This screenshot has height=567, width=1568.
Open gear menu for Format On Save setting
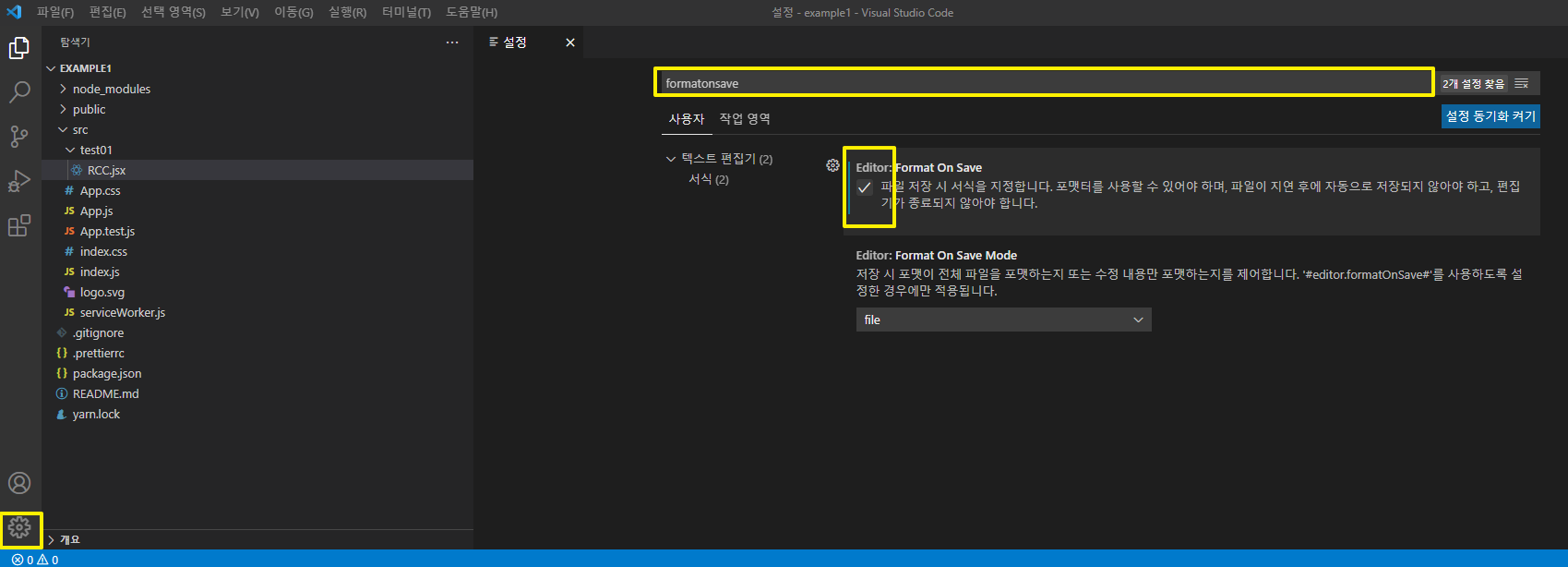pyautogui.click(x=832, y=165)
